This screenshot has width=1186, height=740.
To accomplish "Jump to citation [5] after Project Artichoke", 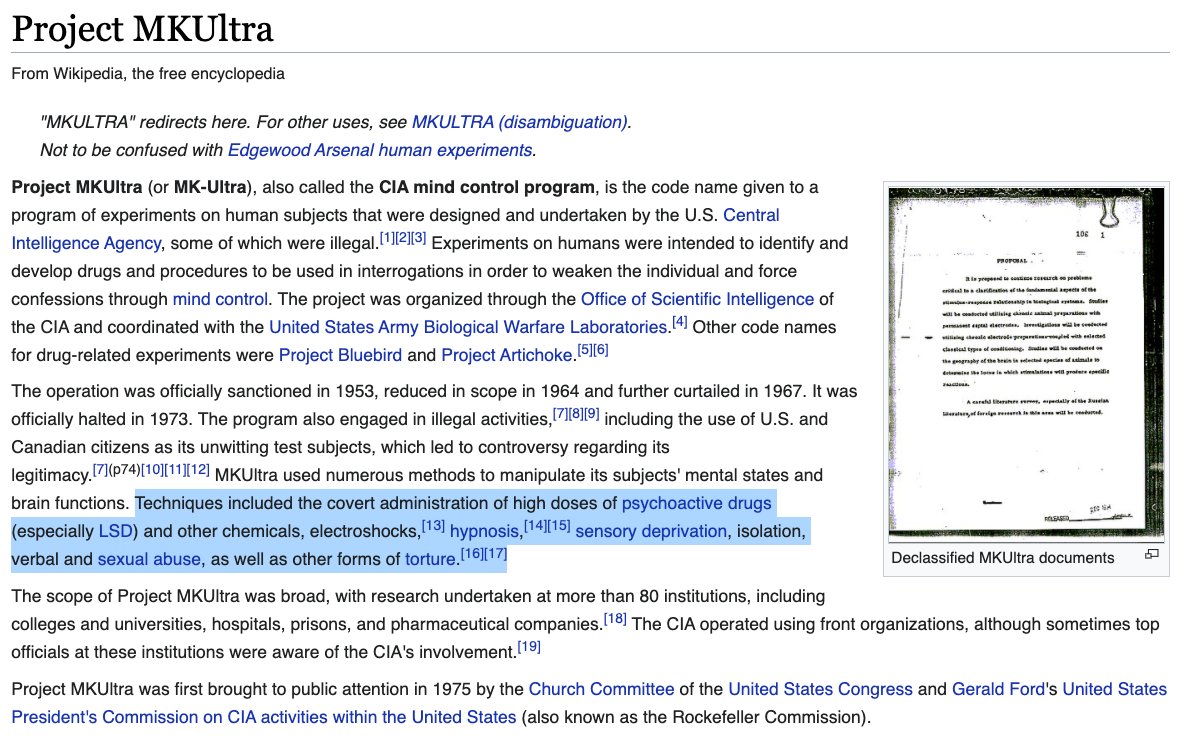I will click(585, 350).
